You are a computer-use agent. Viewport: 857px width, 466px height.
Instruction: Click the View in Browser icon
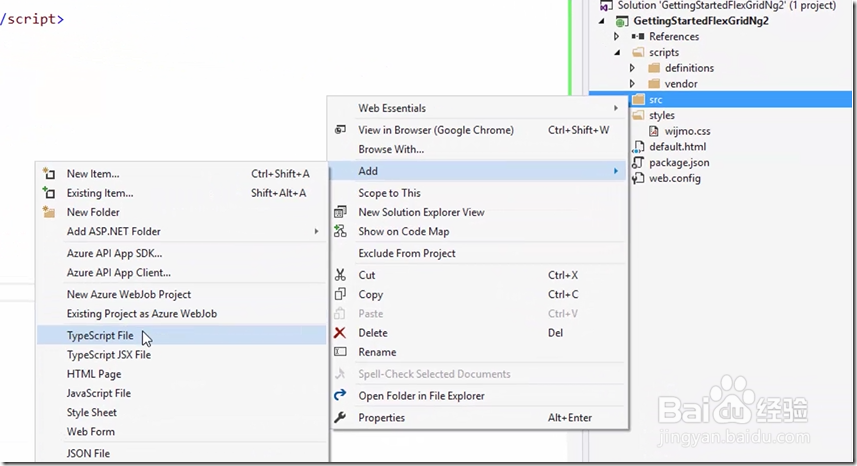(x=340, y=130)
